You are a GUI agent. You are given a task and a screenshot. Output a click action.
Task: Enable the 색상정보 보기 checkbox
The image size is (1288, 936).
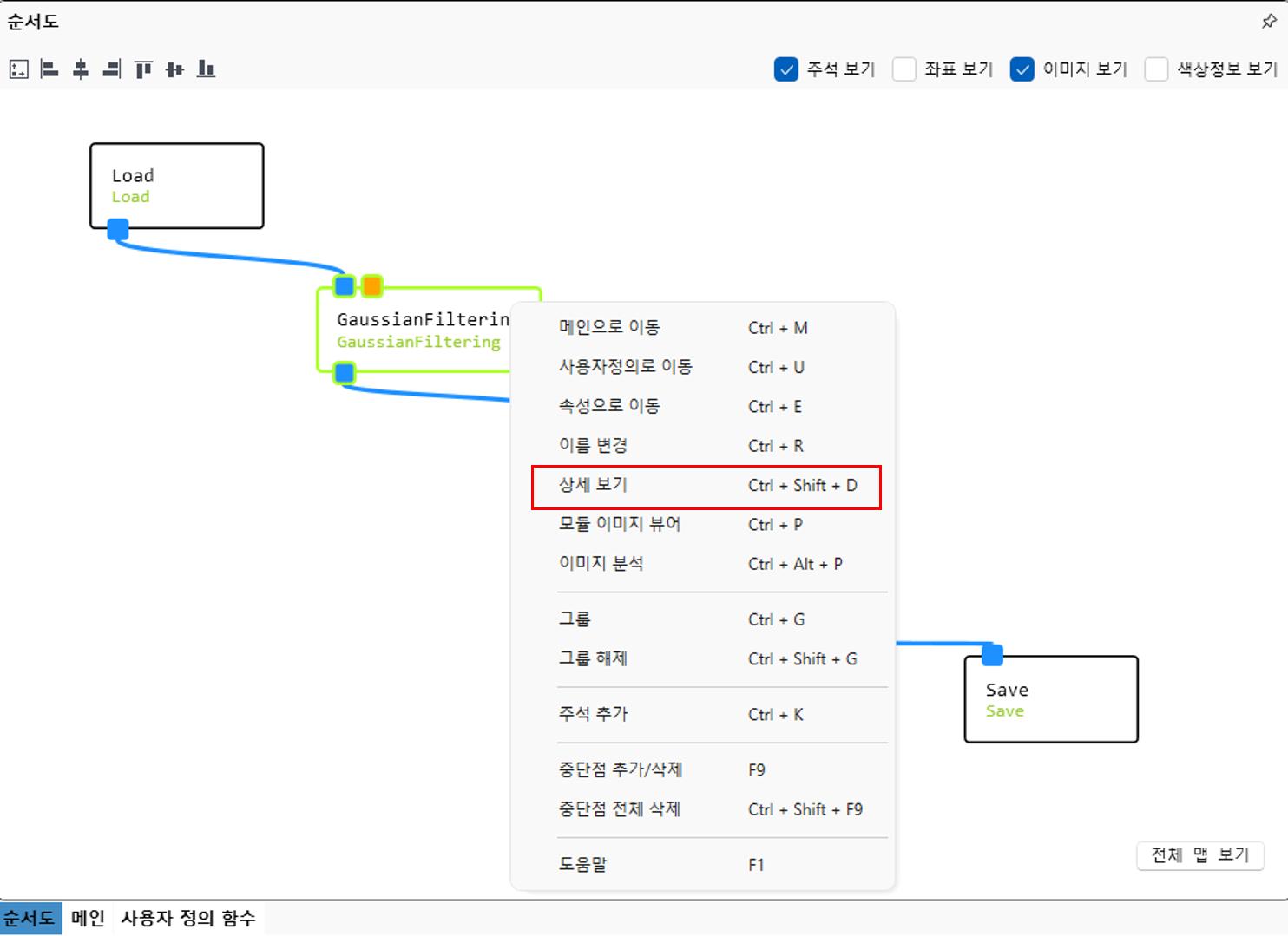coord(1156,69)
